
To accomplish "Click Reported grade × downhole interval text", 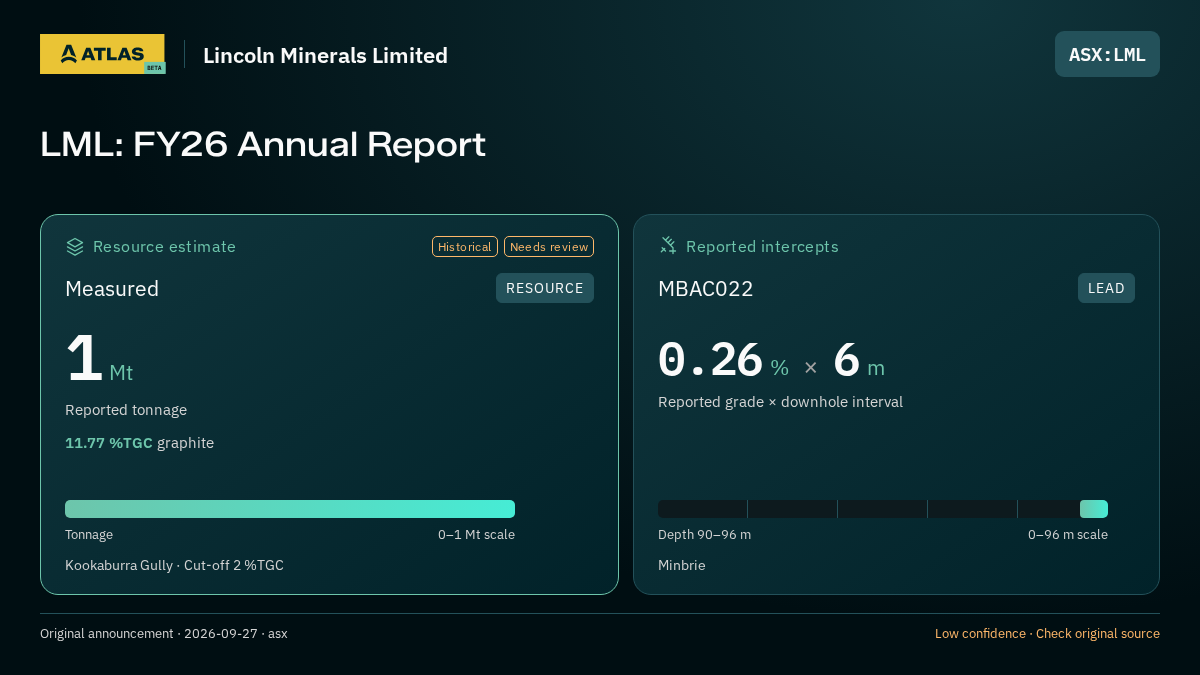I will (x=780, y=402).
